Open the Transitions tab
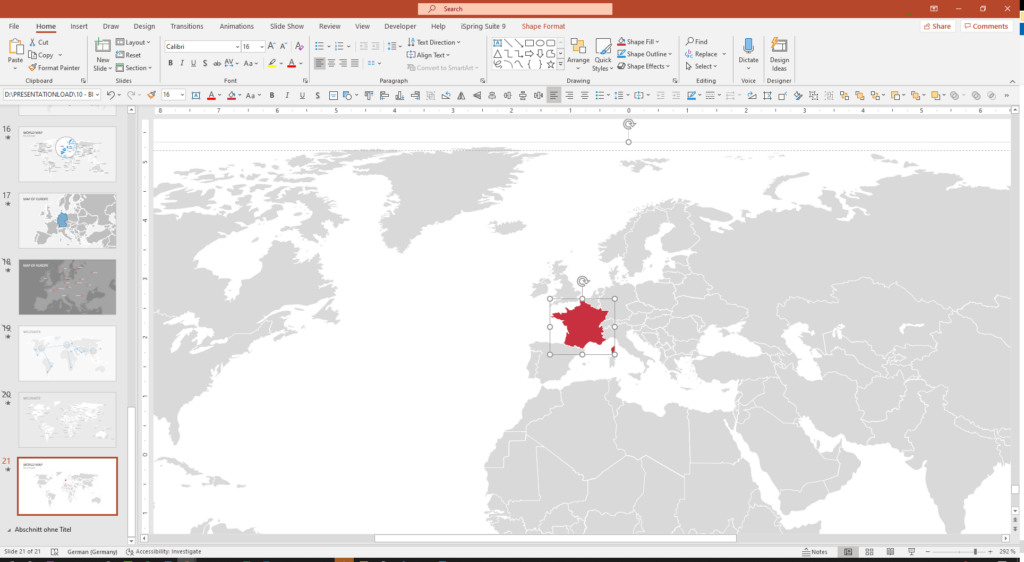 pos(186,26)
